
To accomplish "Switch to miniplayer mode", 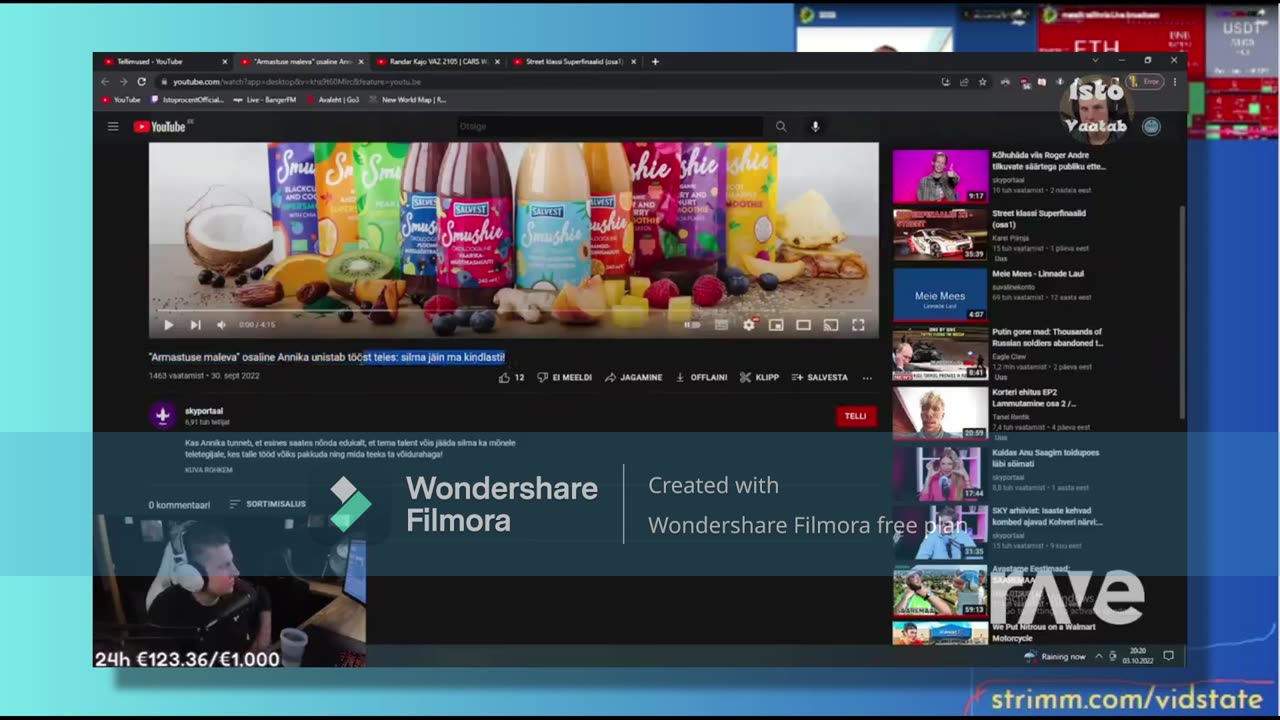I will tap(776, 325).
